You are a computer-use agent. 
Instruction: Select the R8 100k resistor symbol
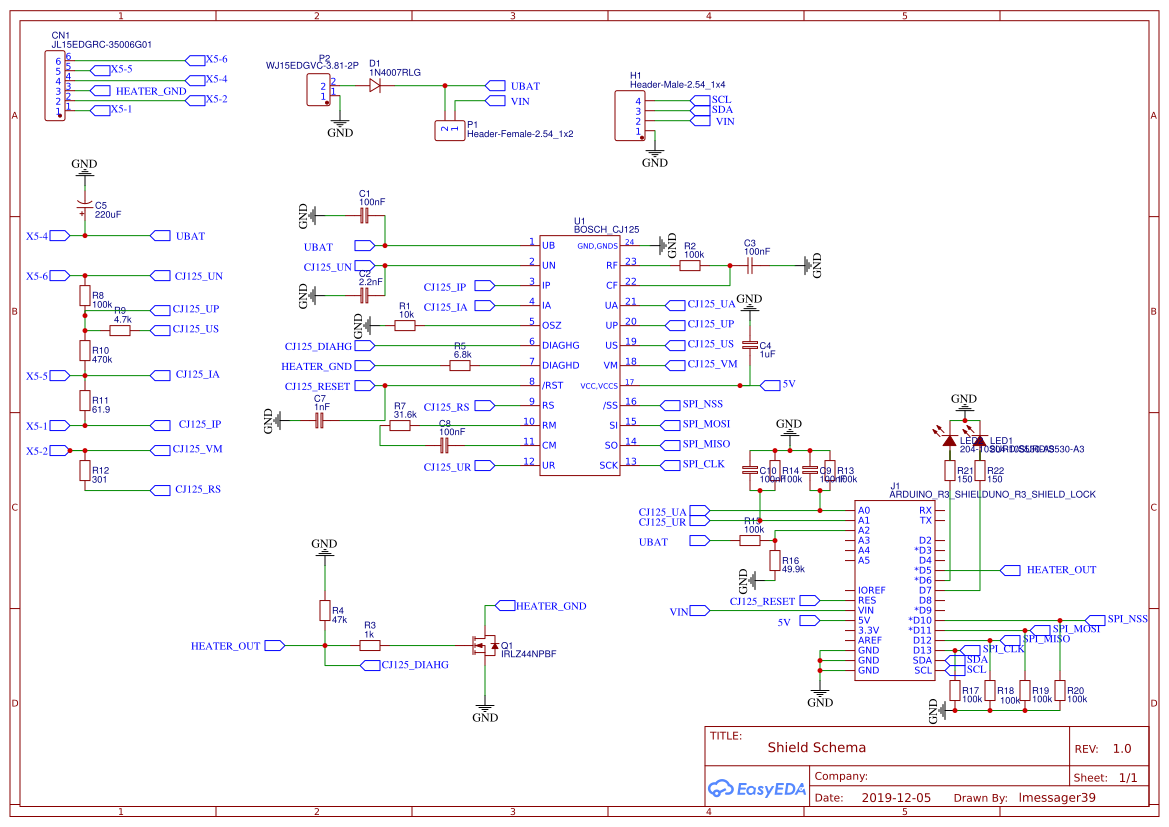pyautogui.click(x=84, y=296)
